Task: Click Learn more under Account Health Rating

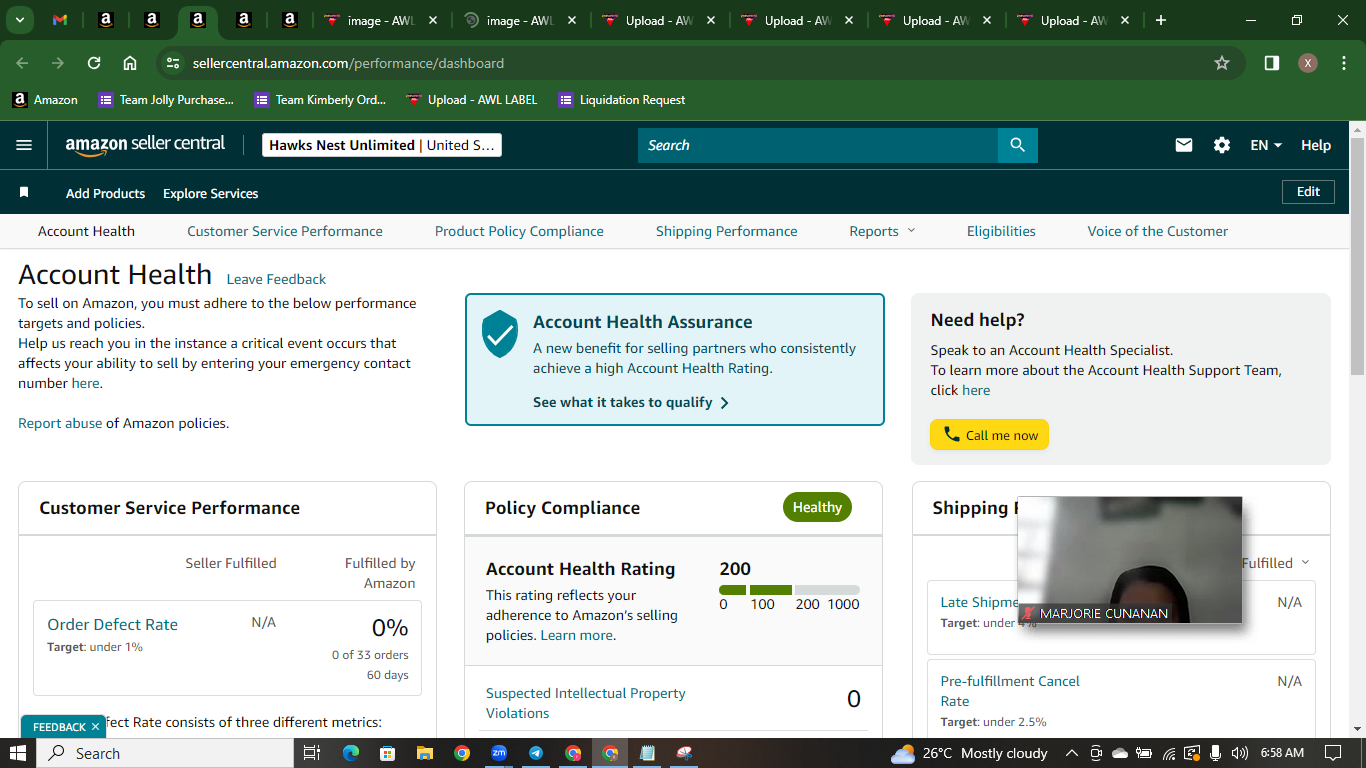Action: (x=577, y=635)
